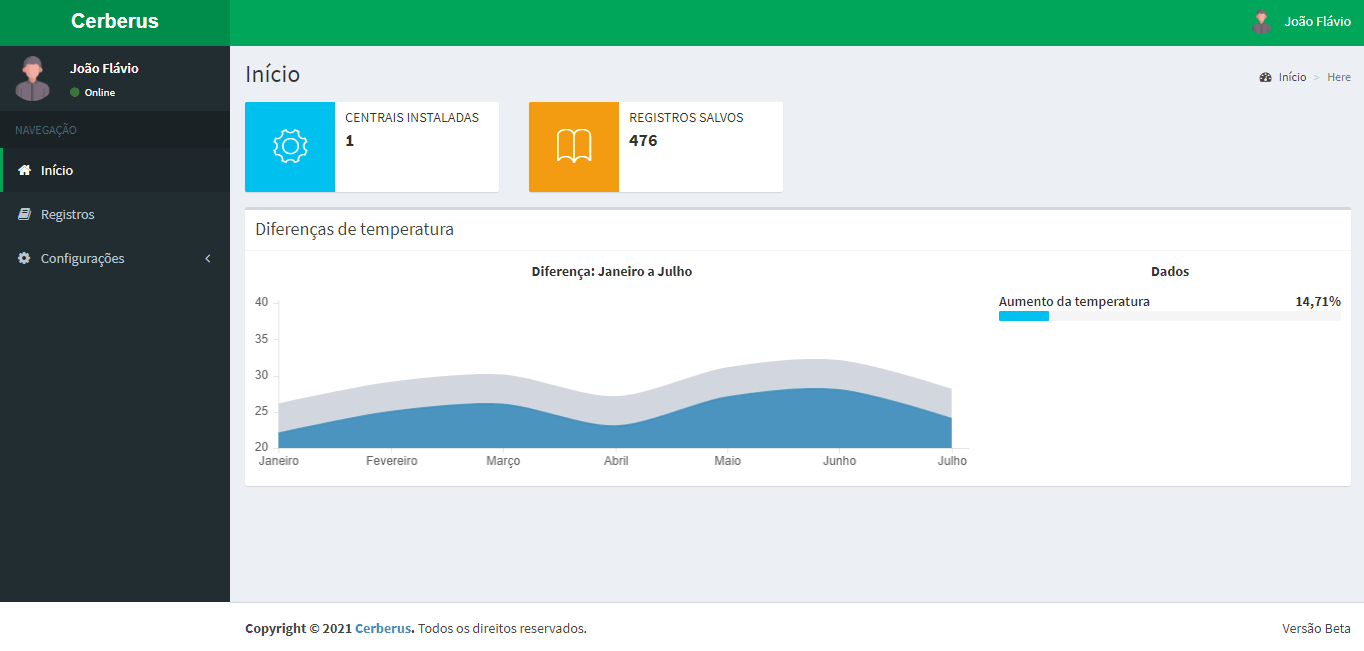Follow the Cerberus link in the footer

click(x=382, y=629)
